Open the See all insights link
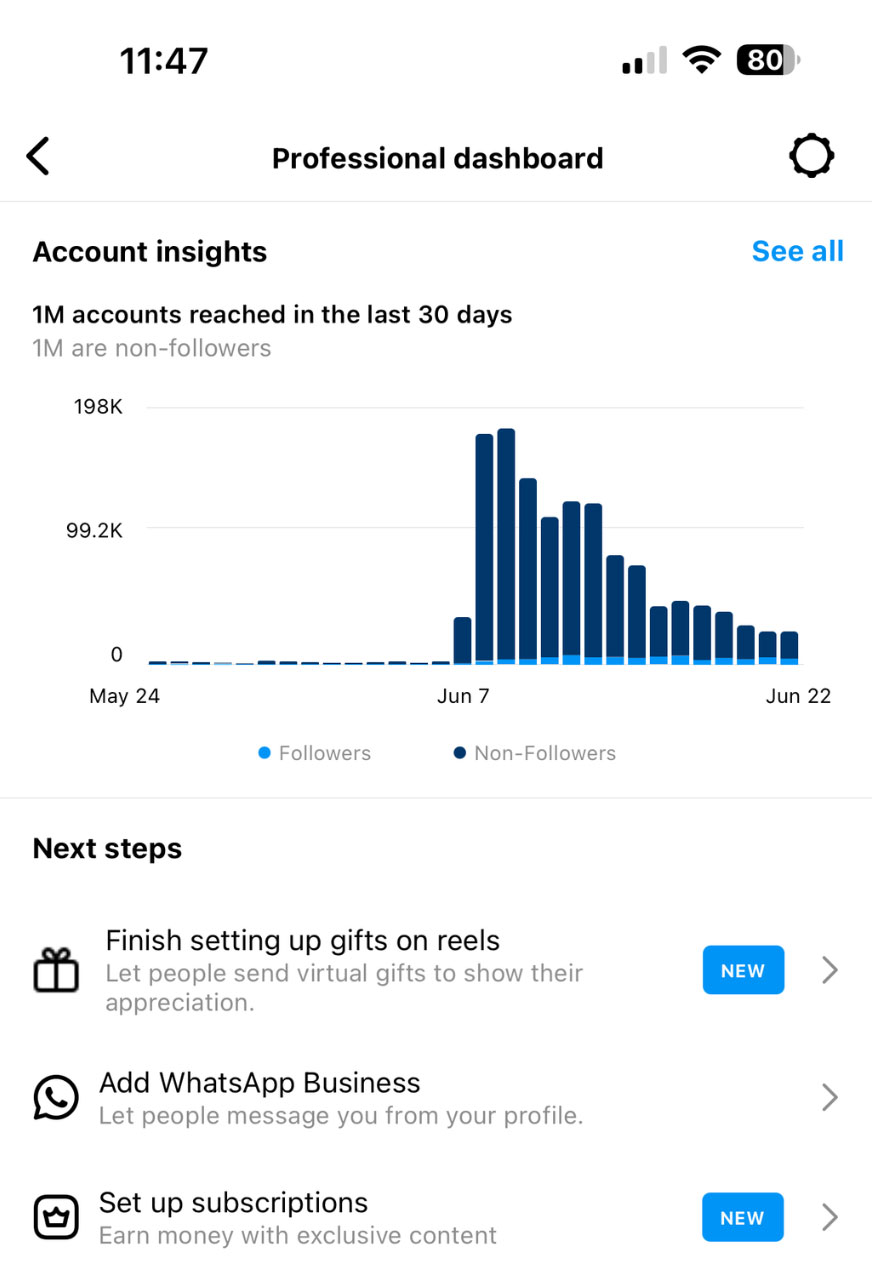Image resolution: width=872 pixels, height=1262 pixels. tap(797, 251)
